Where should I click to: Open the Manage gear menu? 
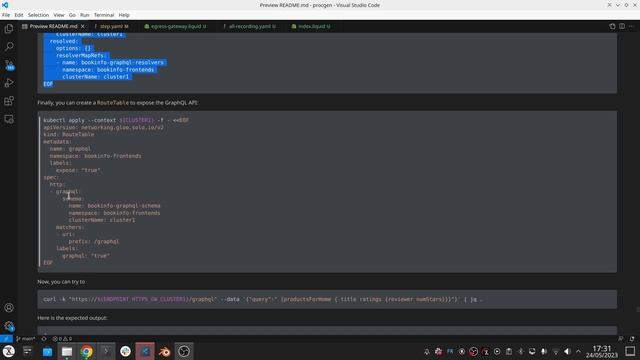(9, 326)
